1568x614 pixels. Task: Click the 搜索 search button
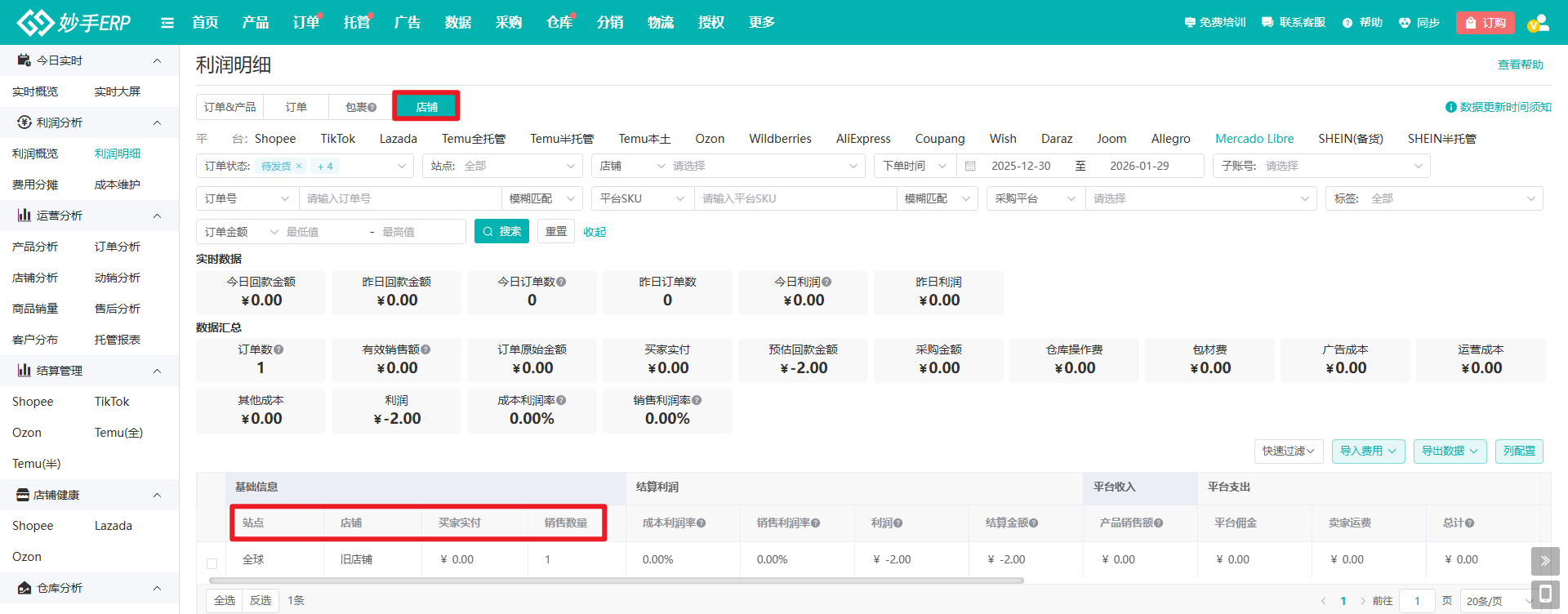[501, 232]
